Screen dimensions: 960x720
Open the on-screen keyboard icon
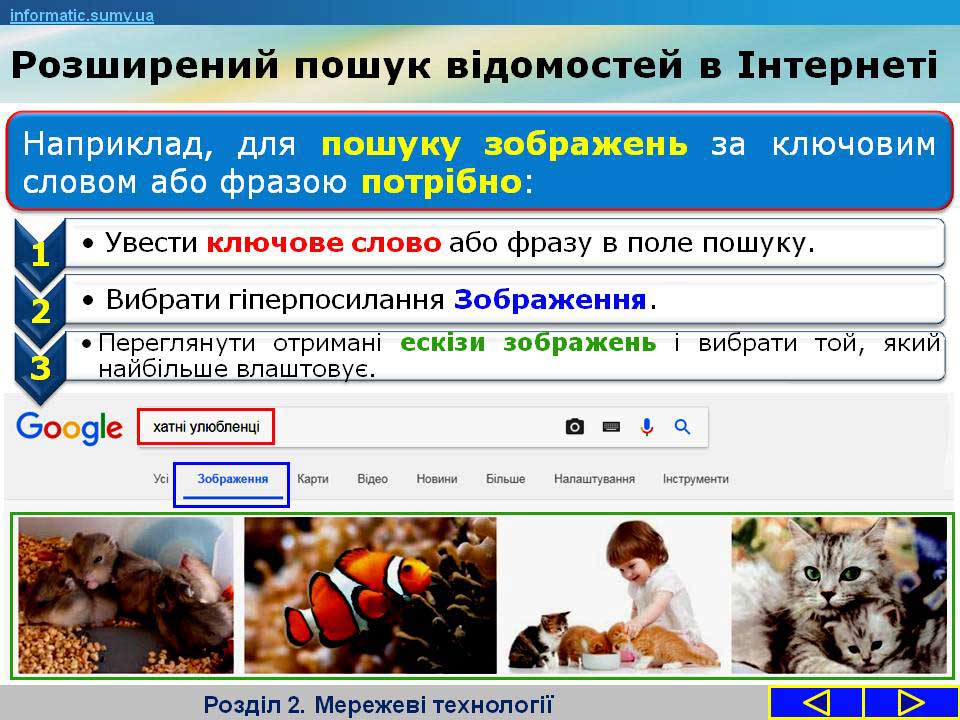tap(611, 427)
